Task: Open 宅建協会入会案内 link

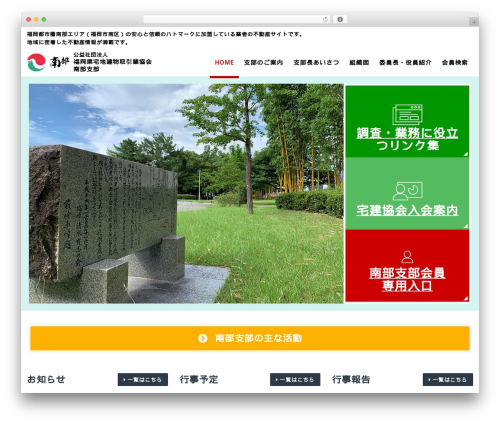Action: pyautogui.click(x=407, y=210)
